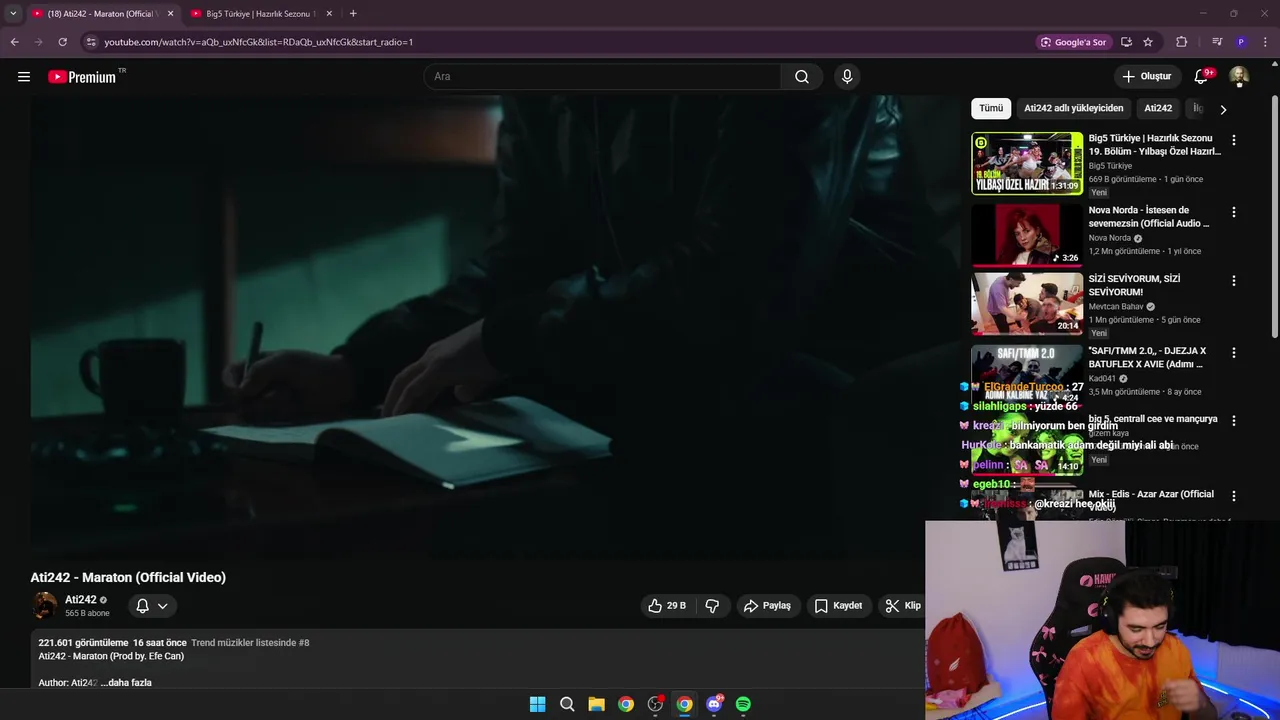Open the notifications bell with 9+ badge

(x=1202, y=76)
